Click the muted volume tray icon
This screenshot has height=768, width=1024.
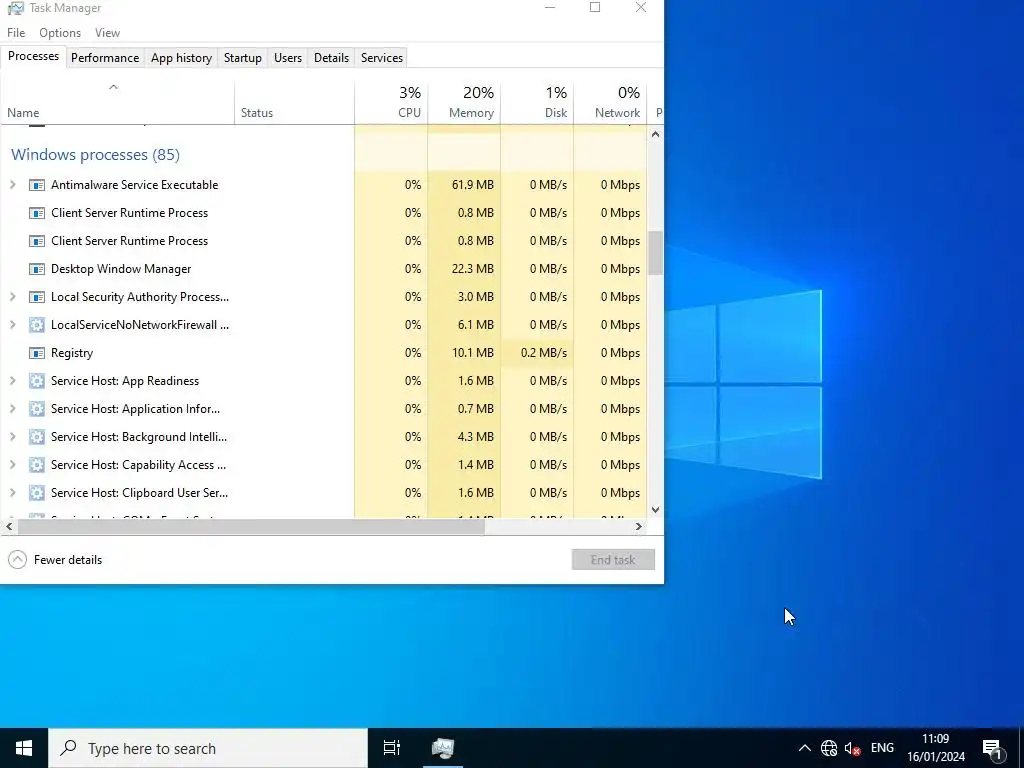[852, 748]
